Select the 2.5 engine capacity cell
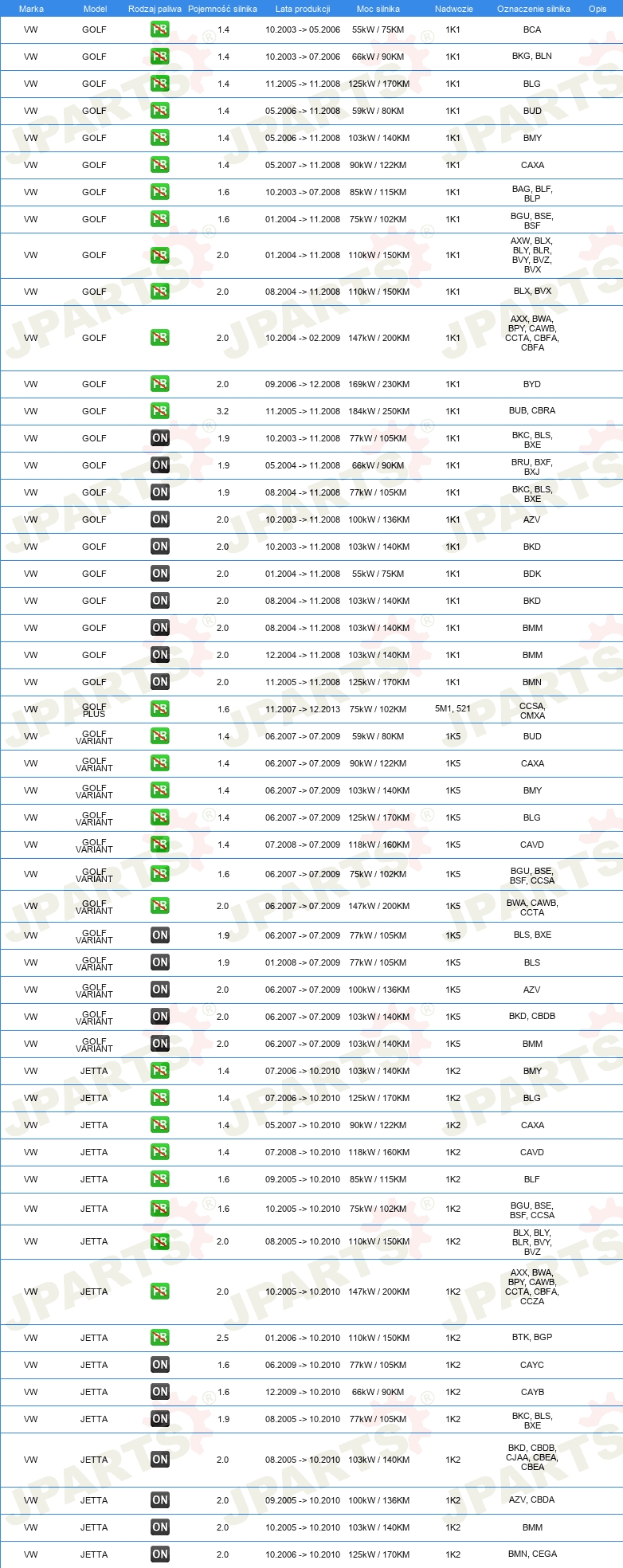The image size is (623, 1568). point(223,1338)
